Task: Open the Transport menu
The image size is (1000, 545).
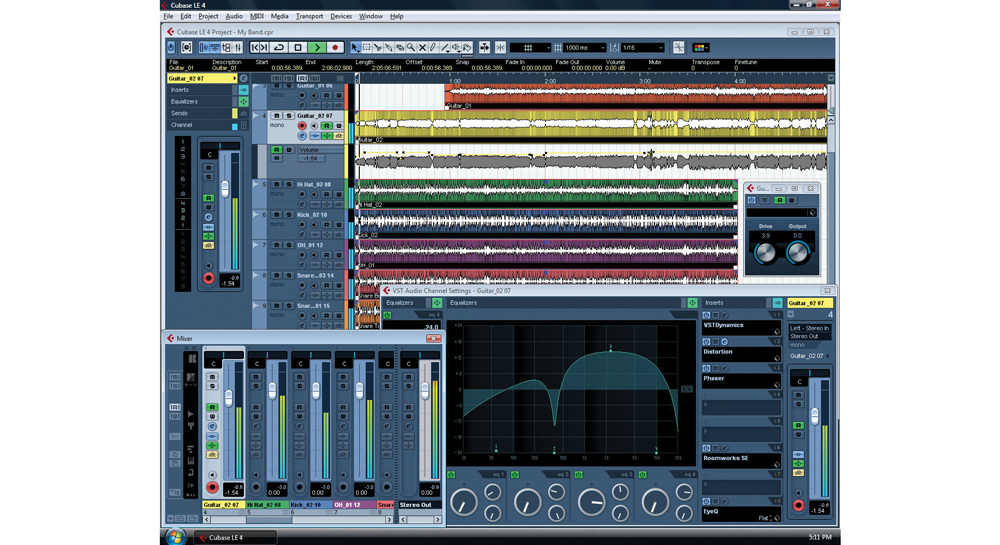Action: click(x=309, y=17)
